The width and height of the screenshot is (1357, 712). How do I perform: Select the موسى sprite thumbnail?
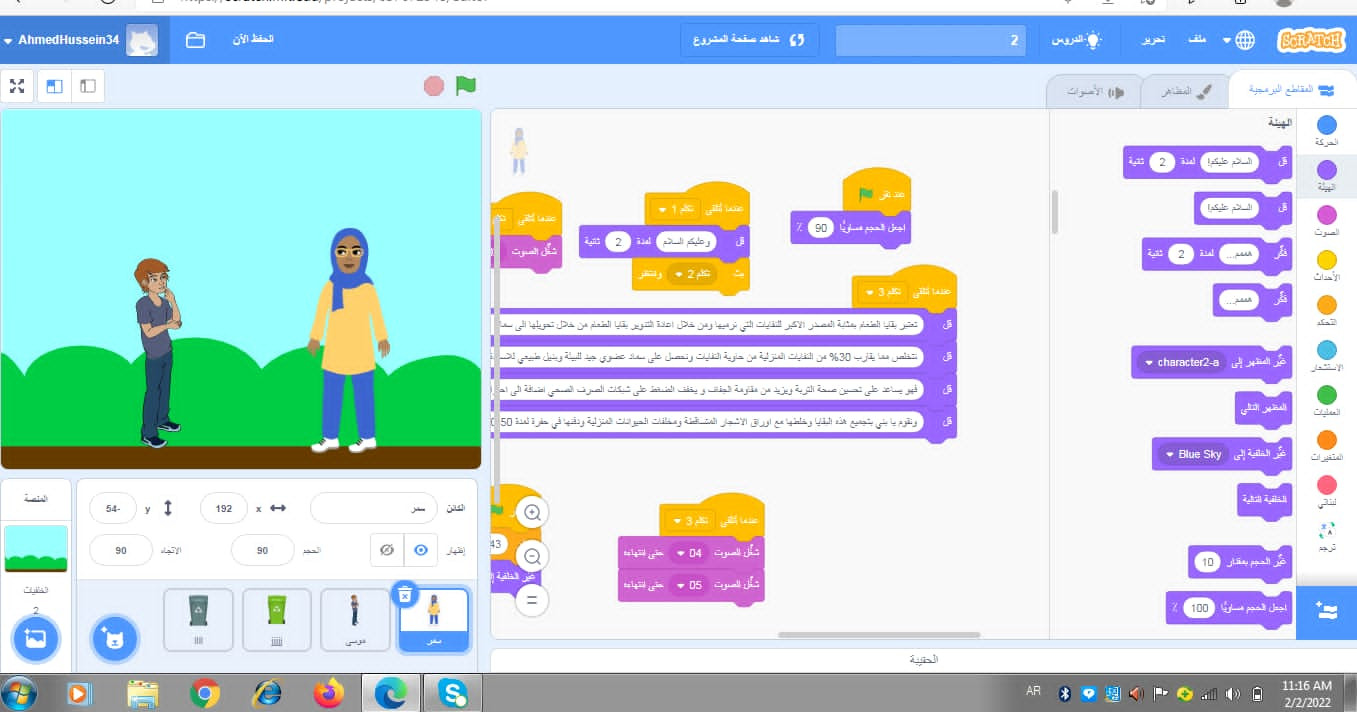click(355, 620)
